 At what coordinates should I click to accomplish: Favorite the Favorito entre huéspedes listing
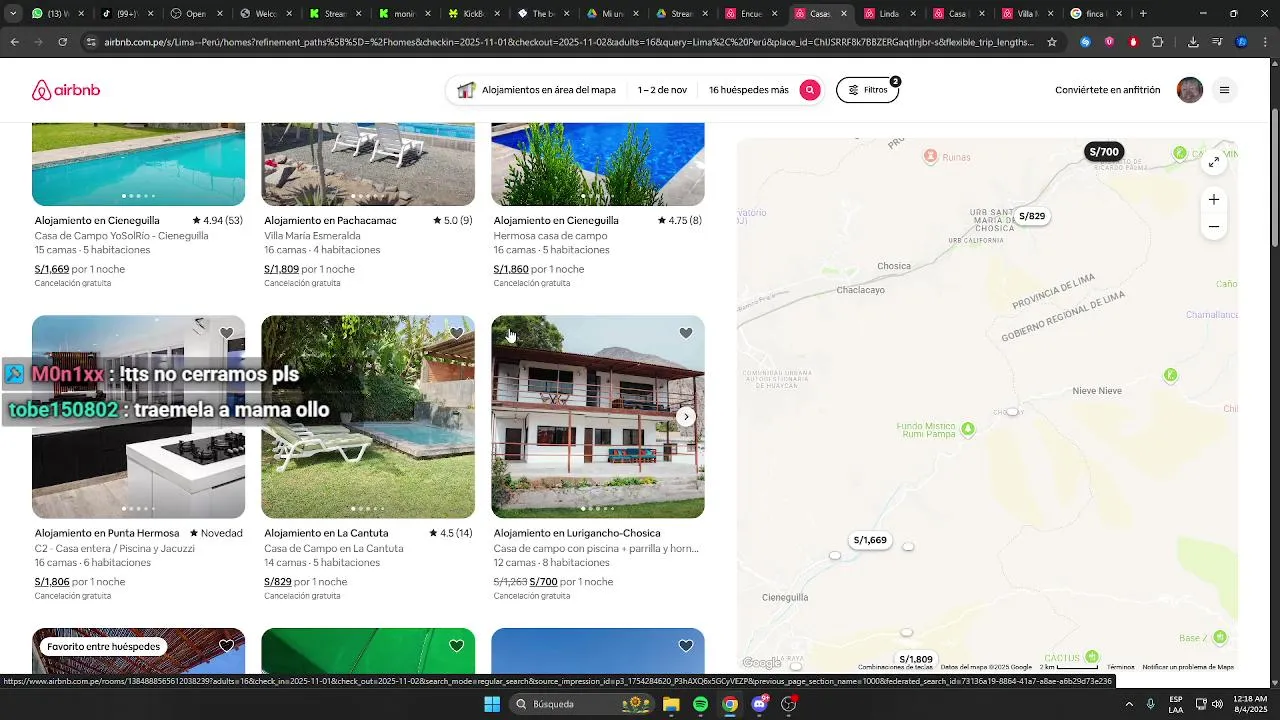(226, 646)
